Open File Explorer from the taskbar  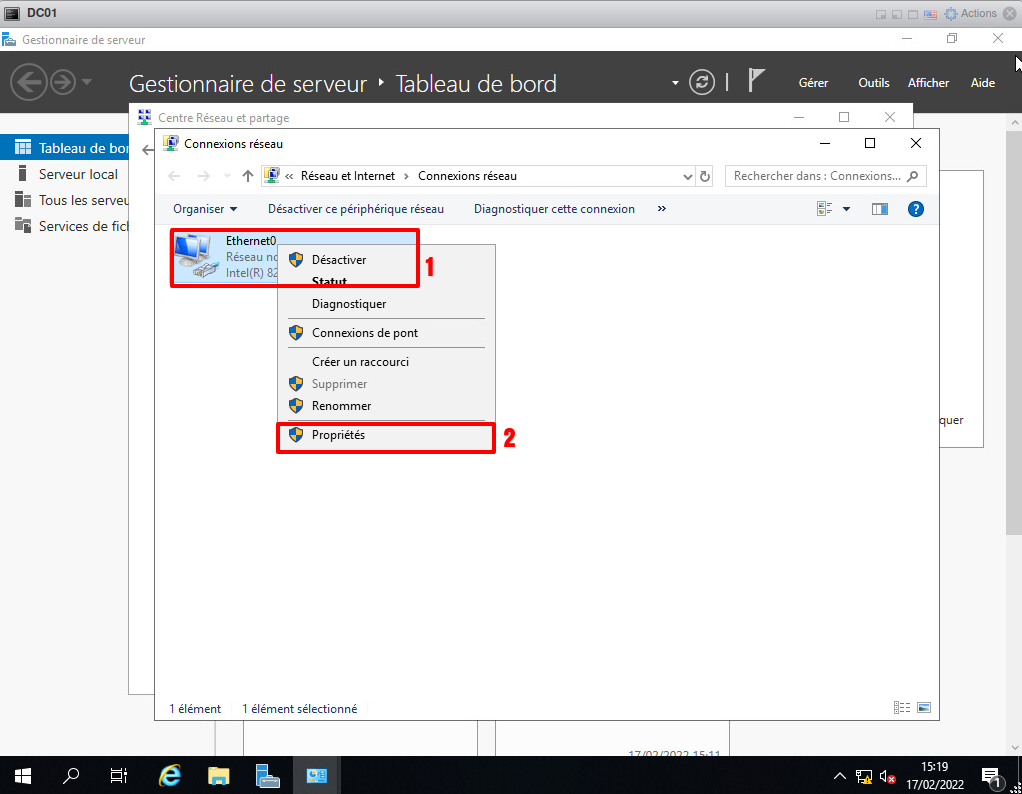pyautogui.click(x=219, y=775)
